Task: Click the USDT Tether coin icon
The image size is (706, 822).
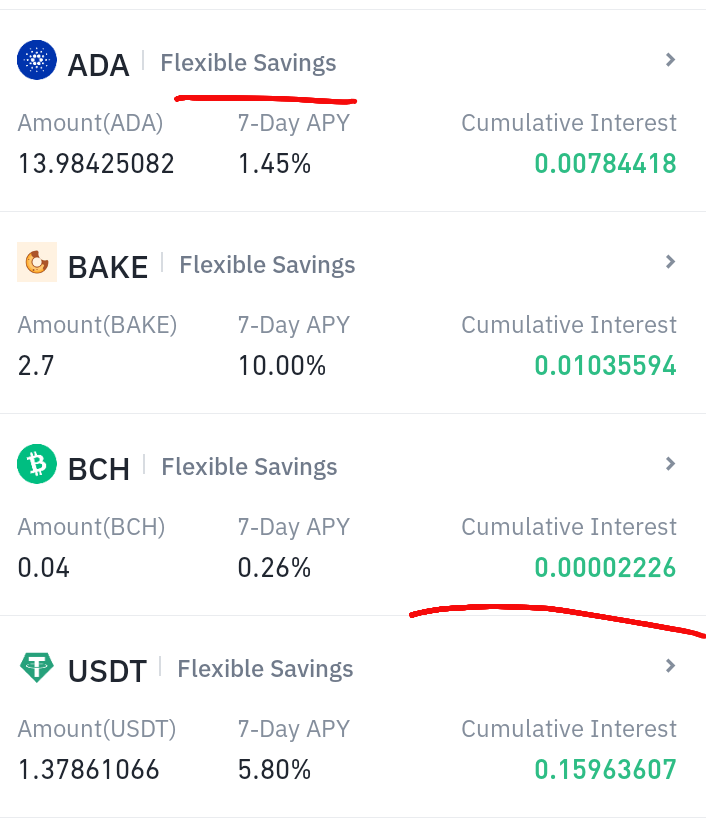Action: [37, 667]
